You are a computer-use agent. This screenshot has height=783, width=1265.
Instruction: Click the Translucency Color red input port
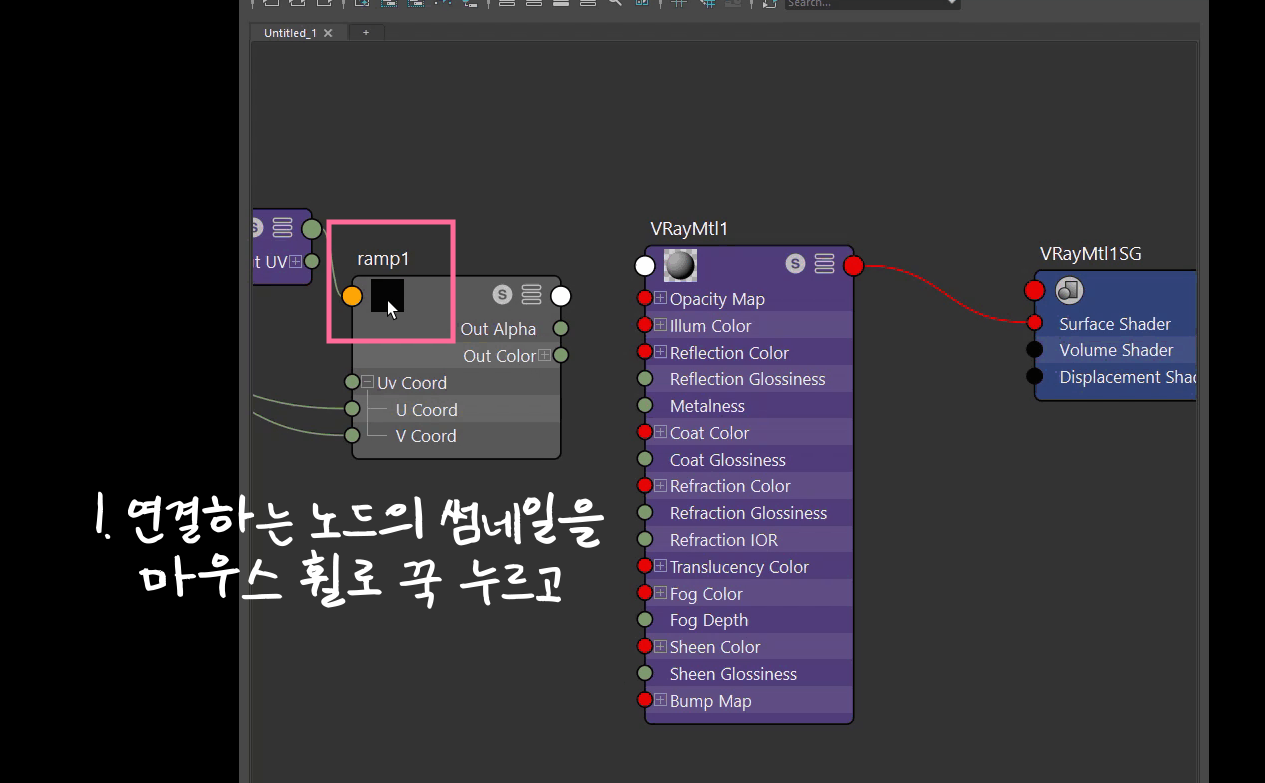coord(645,566)
